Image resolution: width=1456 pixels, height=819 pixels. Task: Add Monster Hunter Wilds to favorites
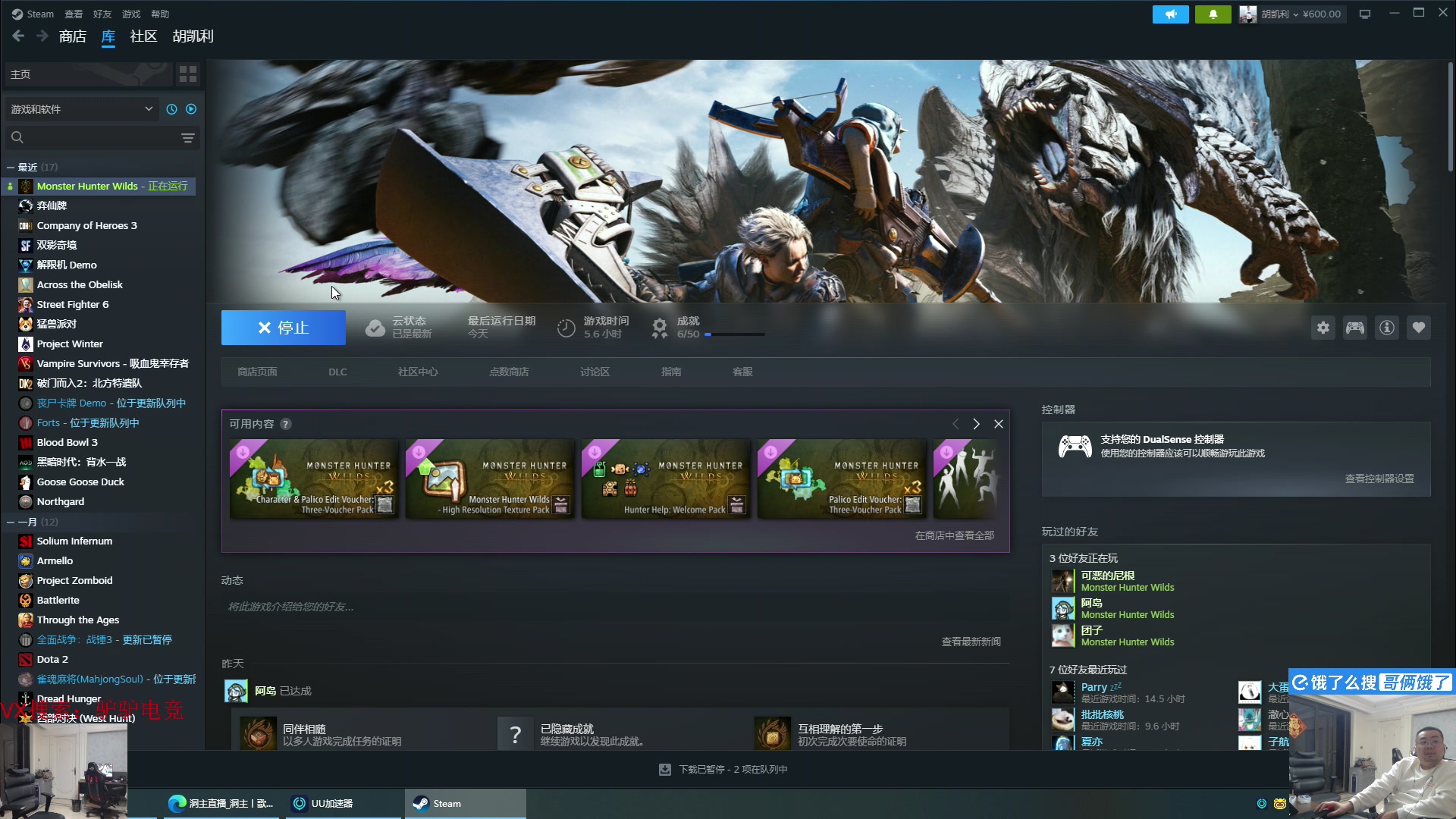click(1418, 328)
